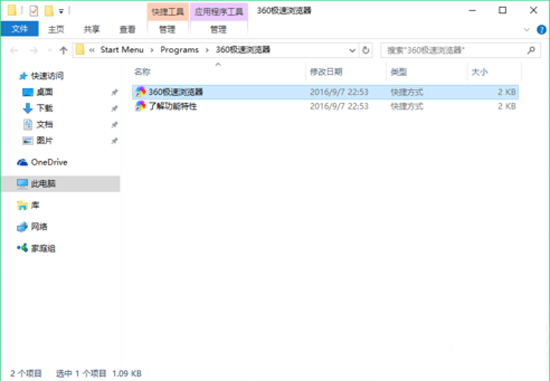Sort by the 修改日期 column header
Screen dimensions: 550x381
point(326,72)
